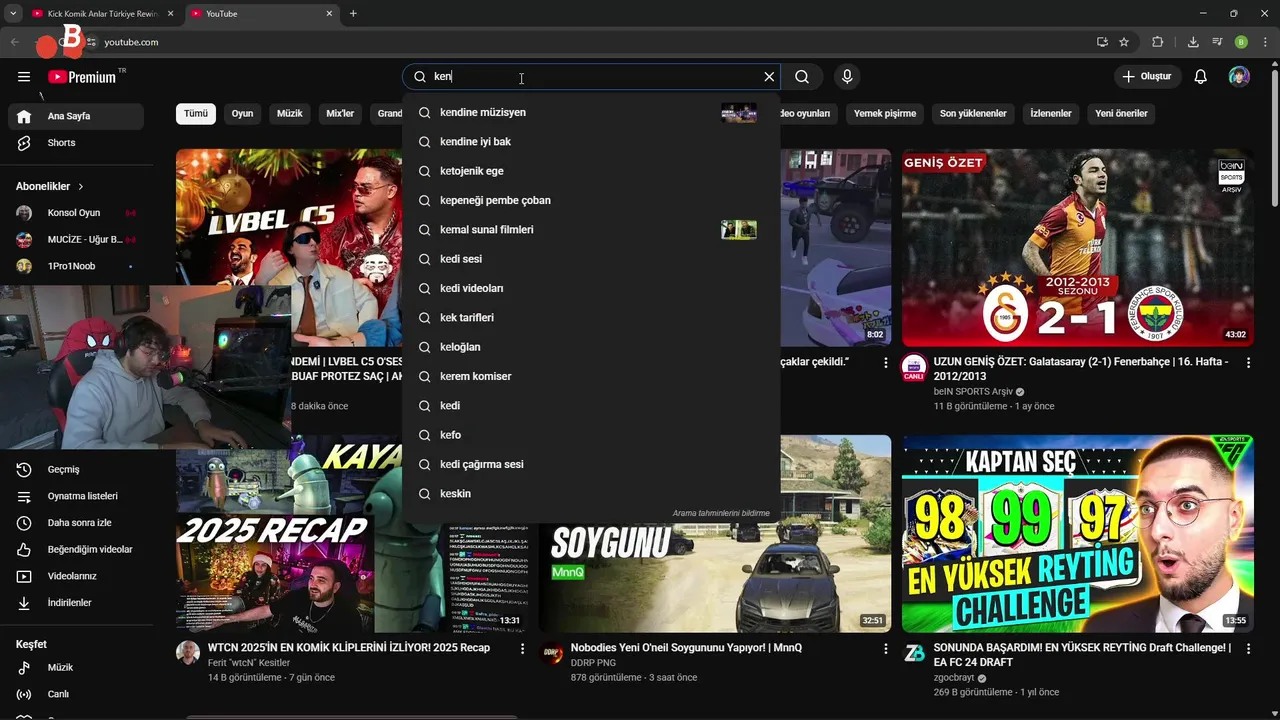Open options menu for the Galatasaray video

(1248, 363)
